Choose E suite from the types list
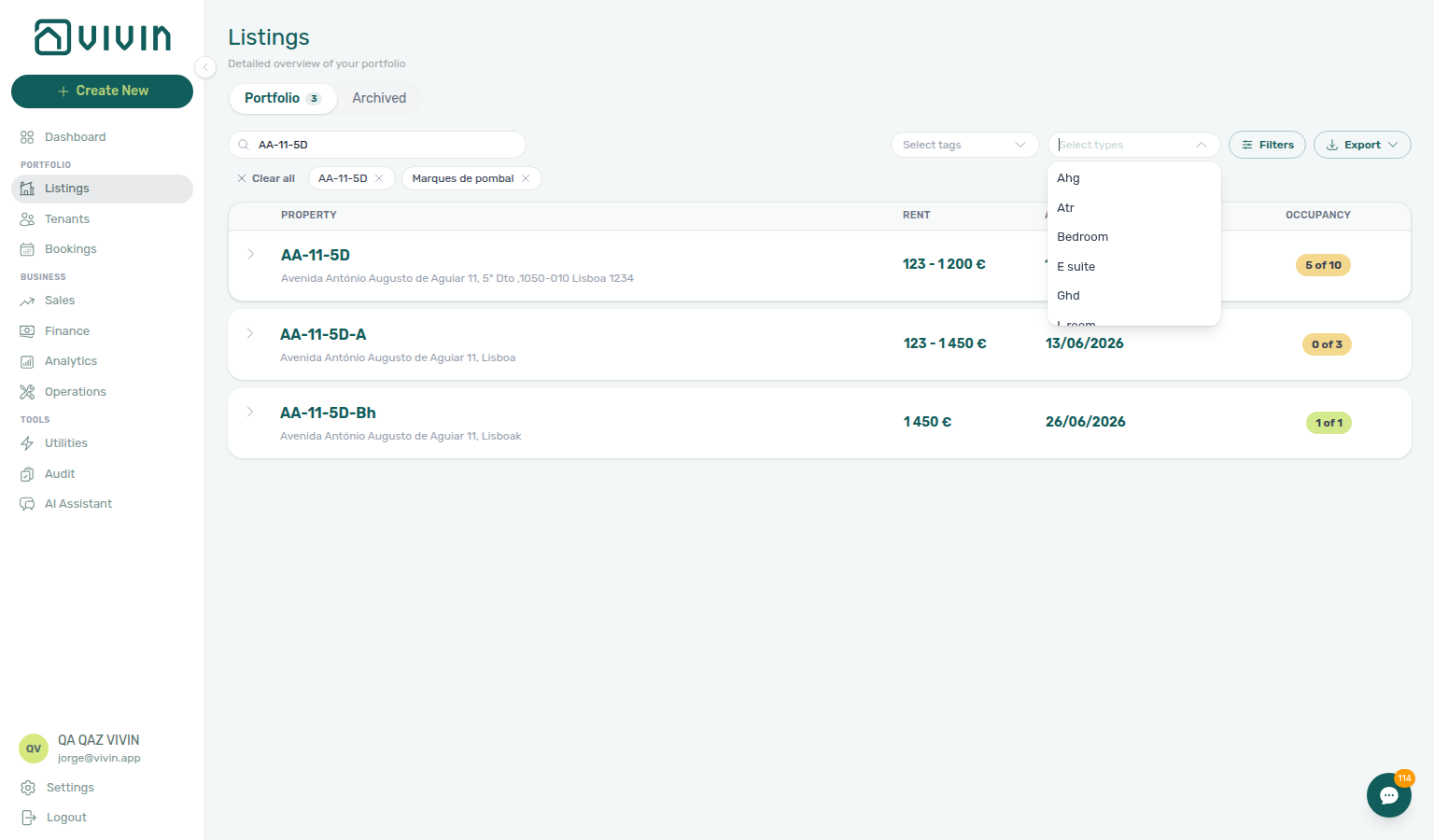Viewport: 1434px width, 840px height. (1134, 267)
